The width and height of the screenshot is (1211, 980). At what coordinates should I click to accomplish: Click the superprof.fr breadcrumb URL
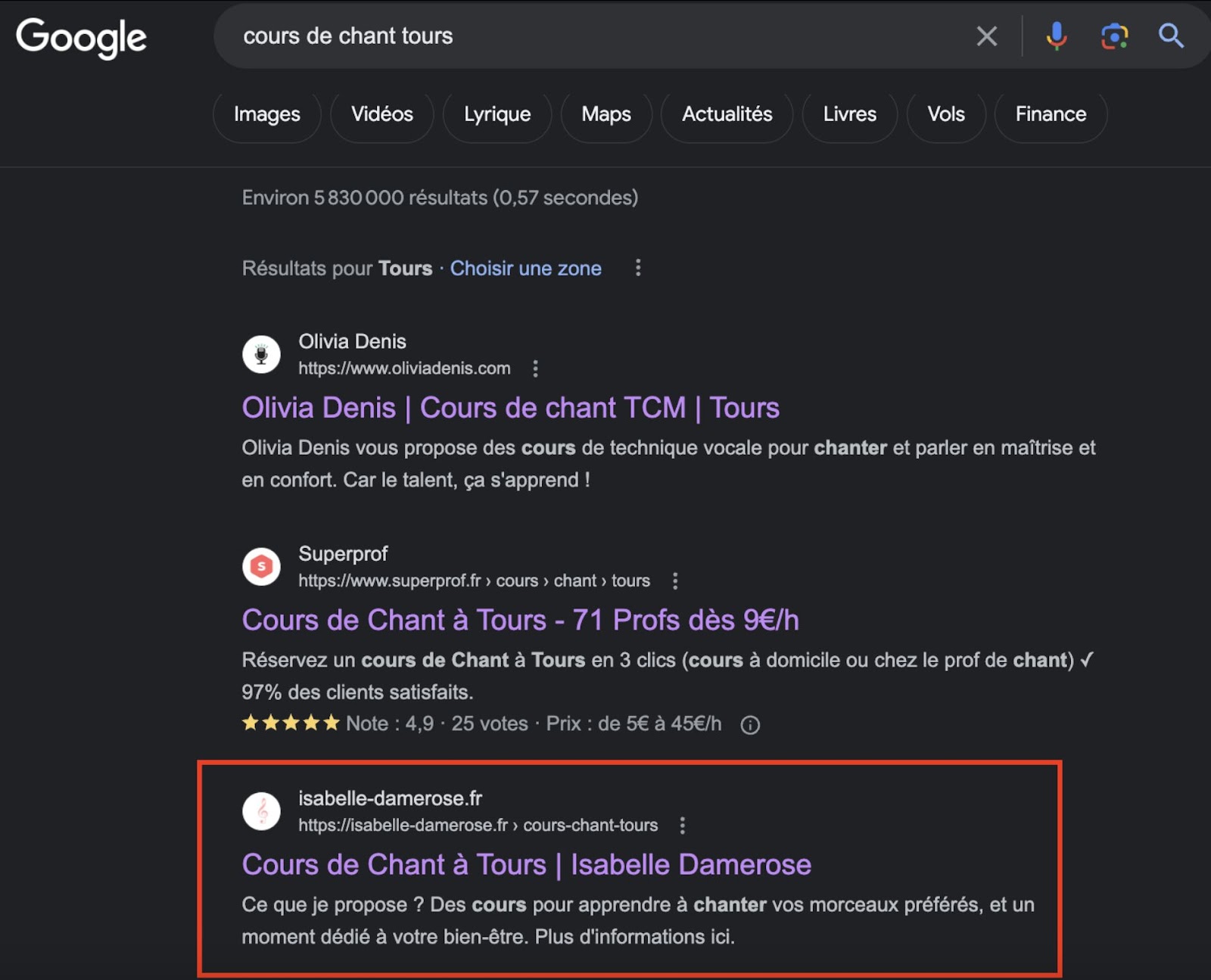tap(474, 581)
